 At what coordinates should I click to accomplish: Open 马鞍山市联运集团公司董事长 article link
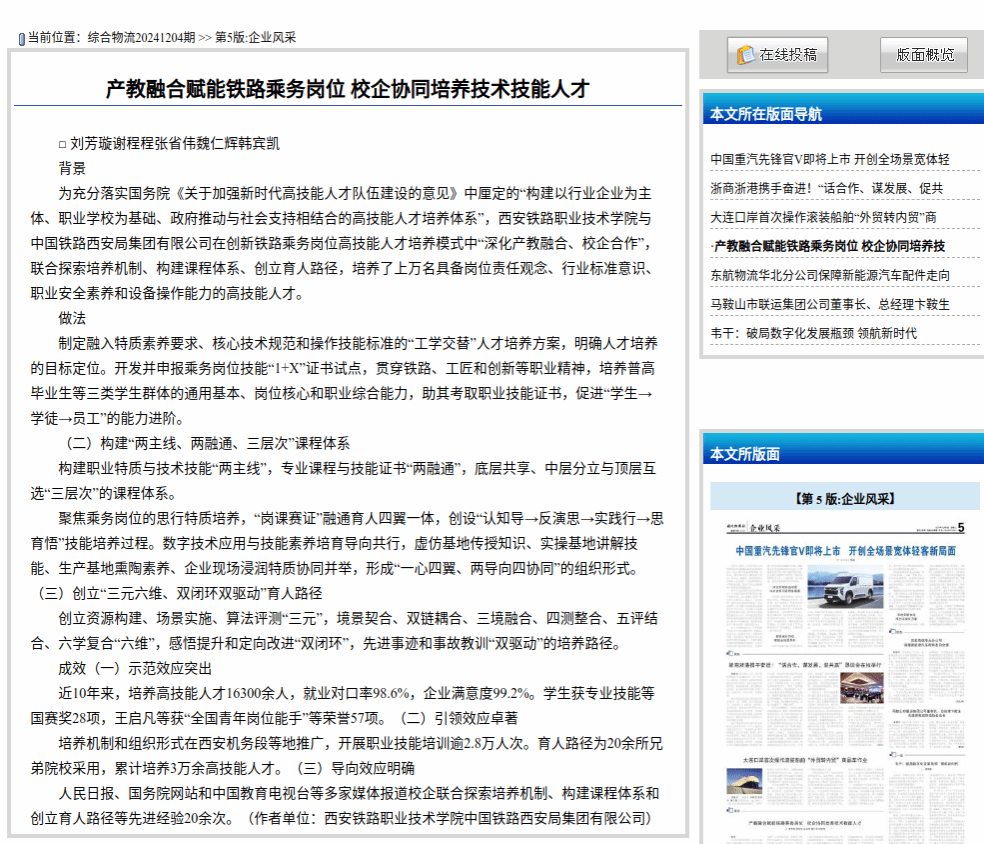click(x=829, y=304)
